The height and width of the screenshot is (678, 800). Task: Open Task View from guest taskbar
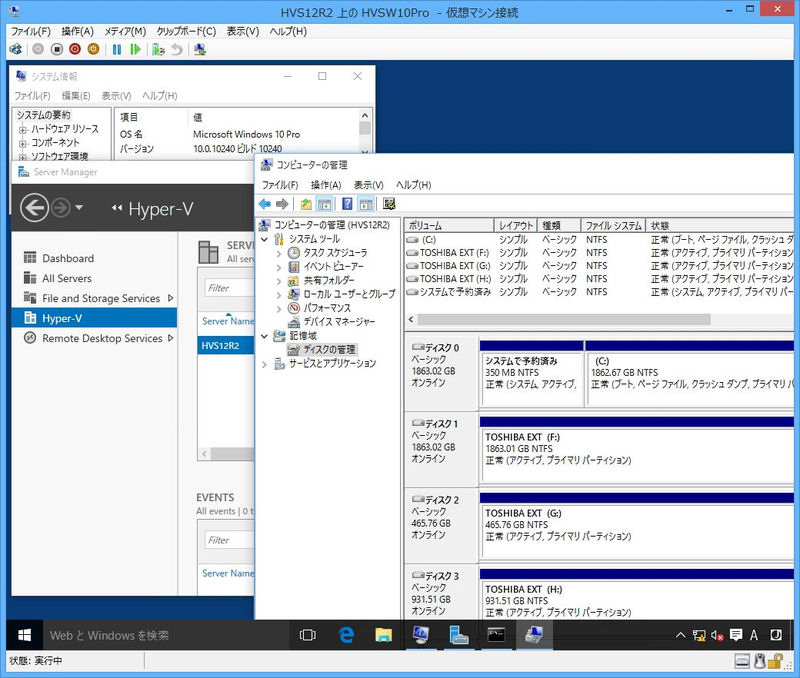pos(308,635)
